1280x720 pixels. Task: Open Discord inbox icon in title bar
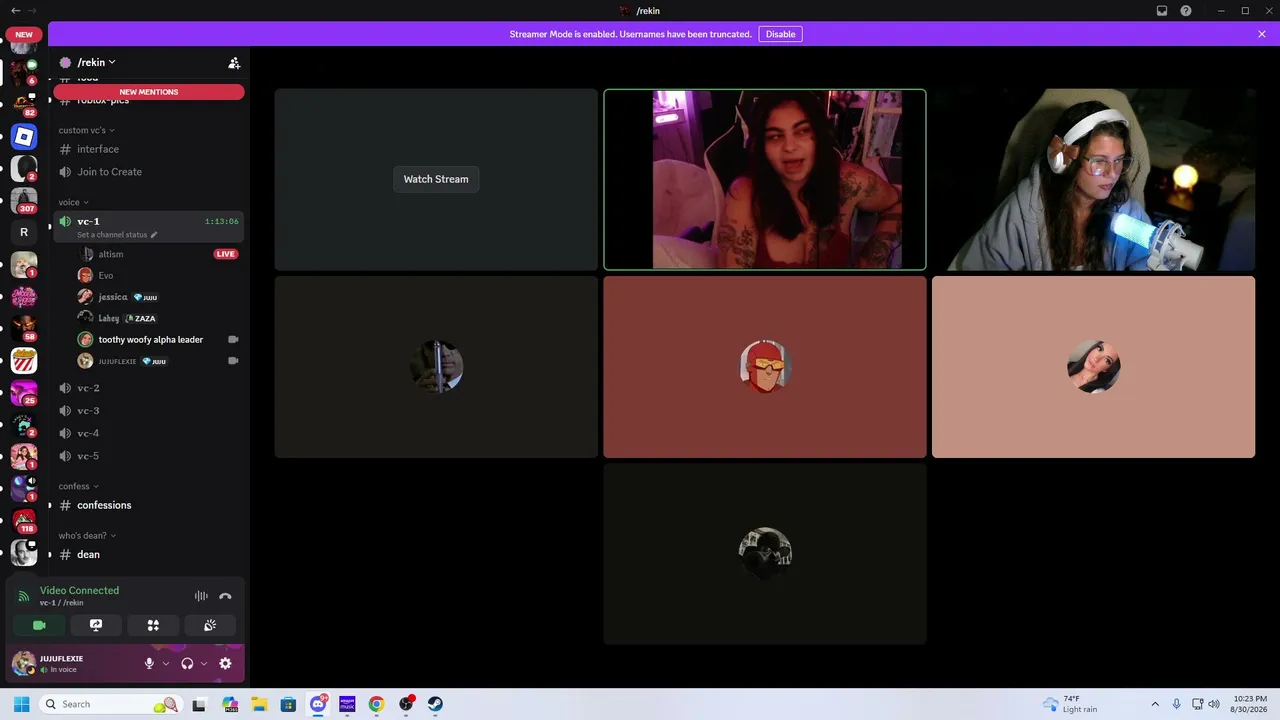(x=1162, y=11)
